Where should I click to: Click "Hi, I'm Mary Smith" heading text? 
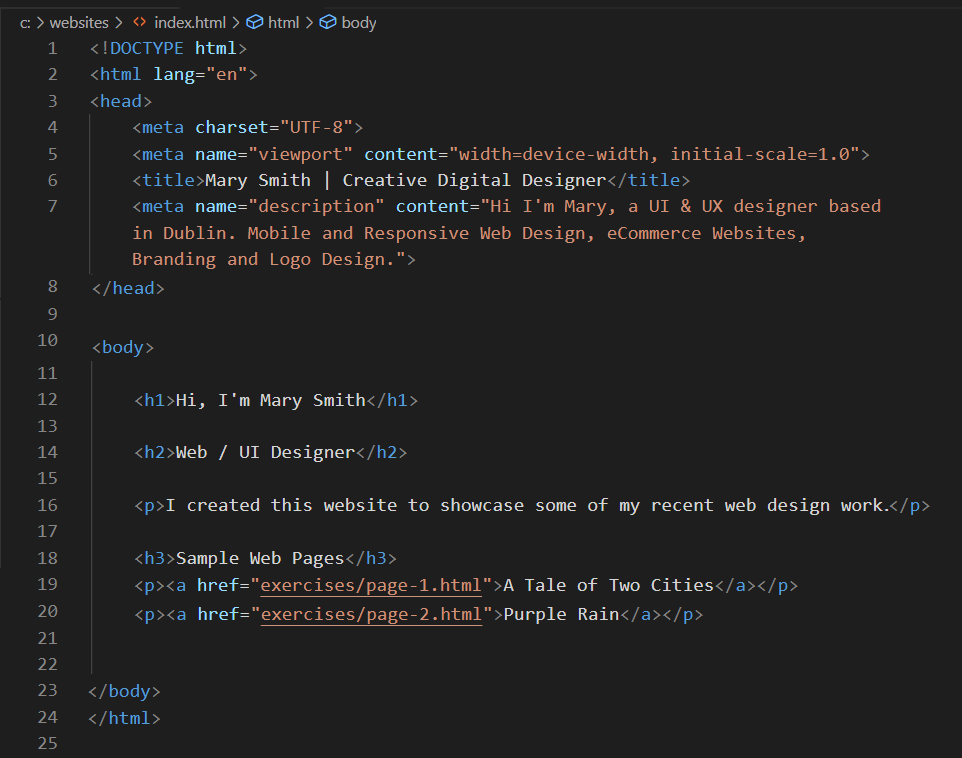271,400
